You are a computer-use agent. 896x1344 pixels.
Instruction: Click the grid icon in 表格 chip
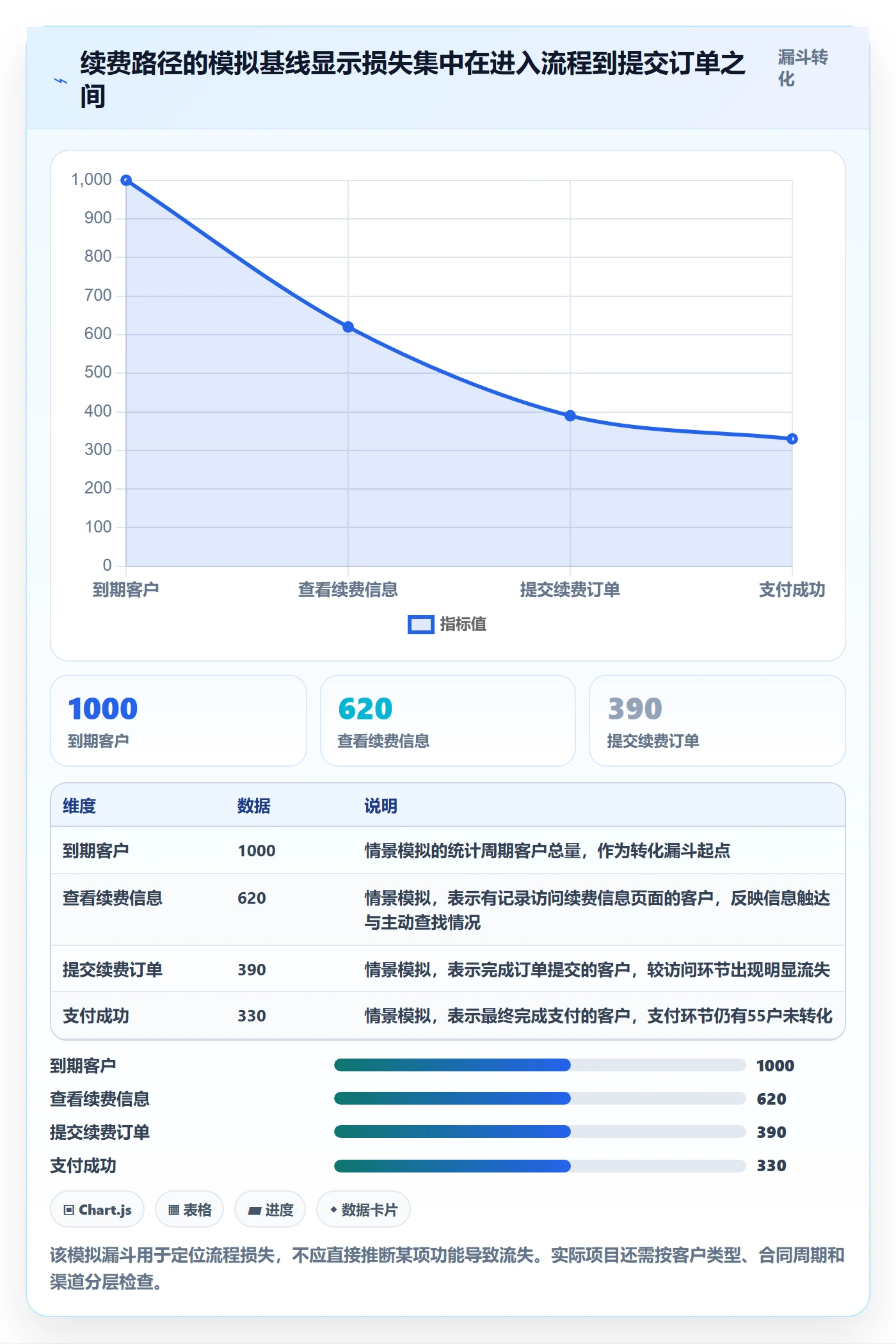click(x=173, y=1210)
